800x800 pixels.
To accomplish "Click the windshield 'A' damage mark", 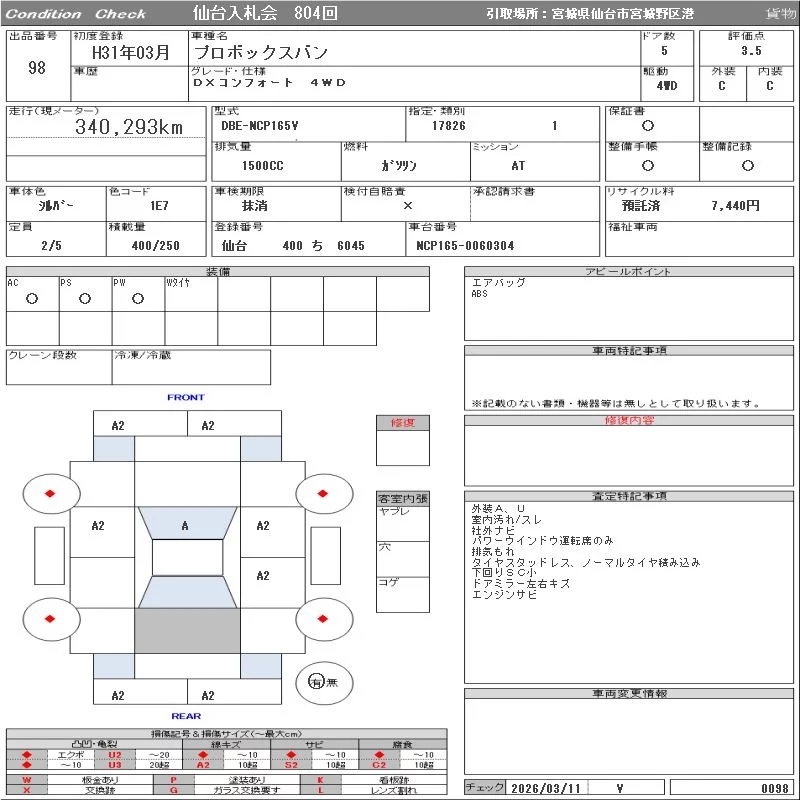I will click(x=185, y=525).
